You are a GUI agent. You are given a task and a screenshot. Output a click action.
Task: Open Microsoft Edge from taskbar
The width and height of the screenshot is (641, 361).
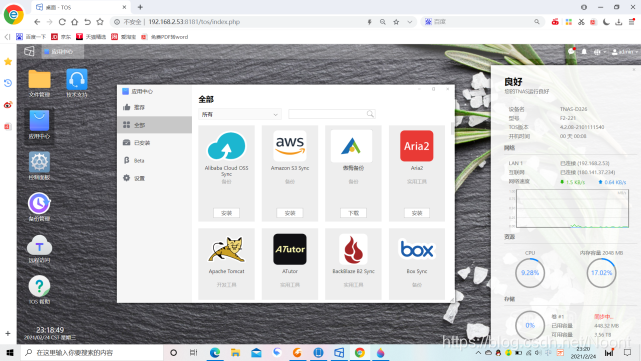coord(215,352)
